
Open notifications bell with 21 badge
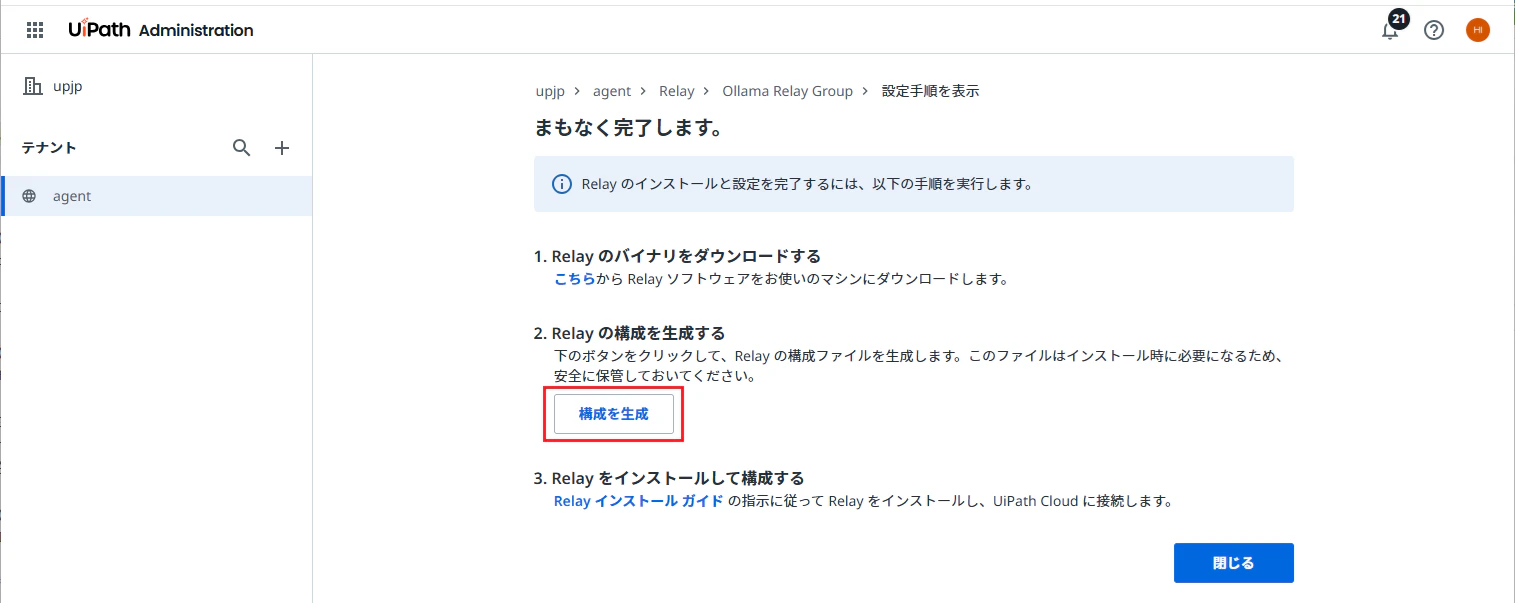[x=1391, y=29]
